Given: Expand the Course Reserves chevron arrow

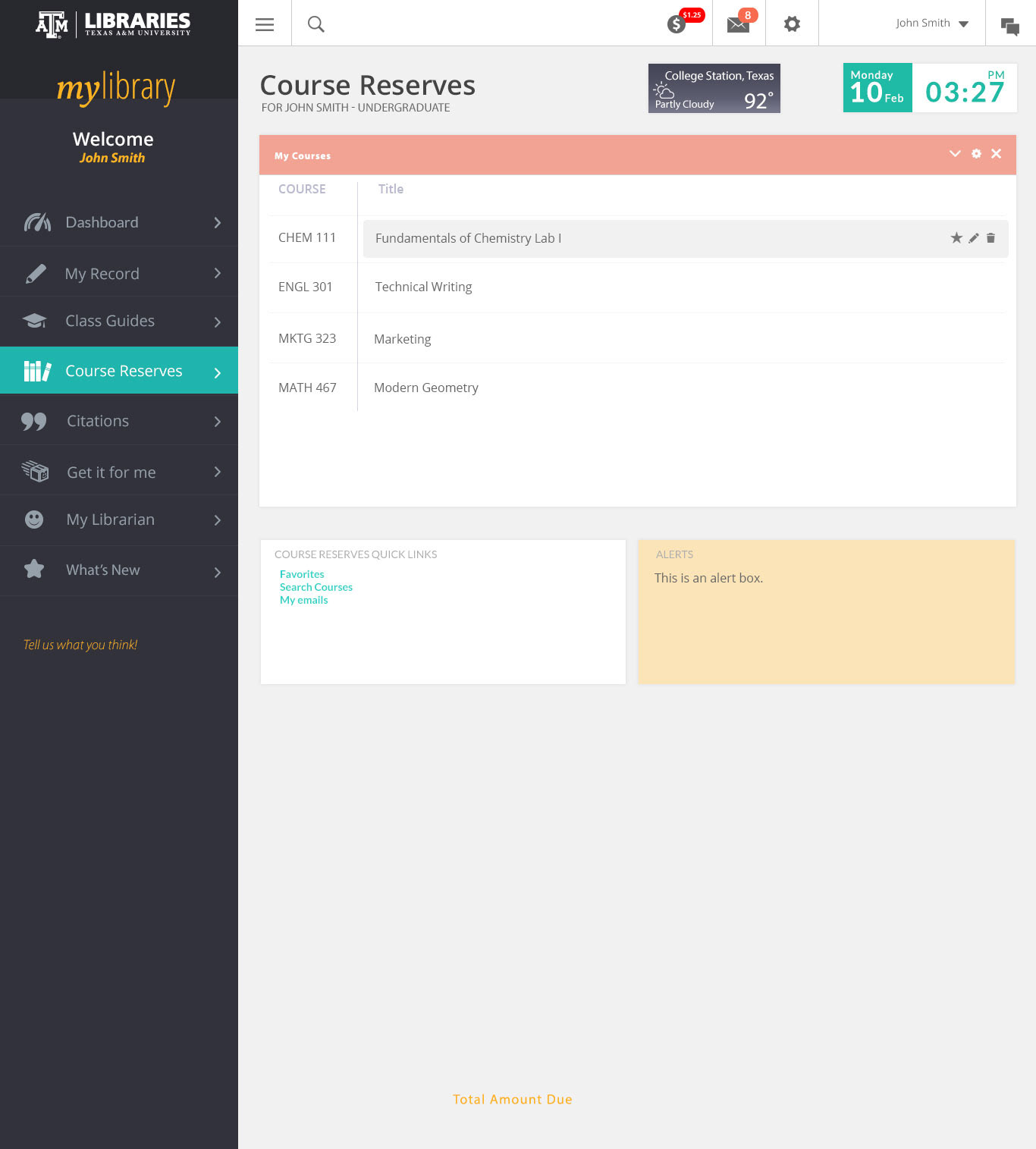Looking at the screenshot, I should click(x=218, y=372).
